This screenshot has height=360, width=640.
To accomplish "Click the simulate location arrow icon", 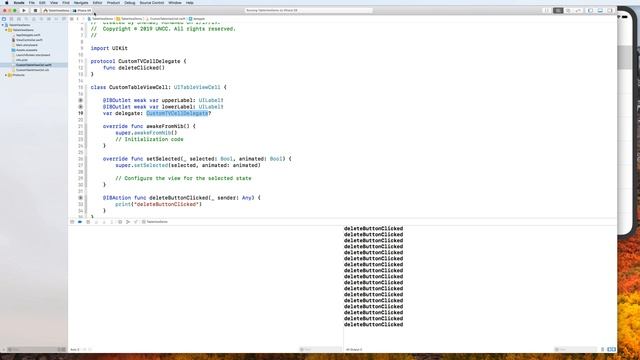I will (136, 222).
